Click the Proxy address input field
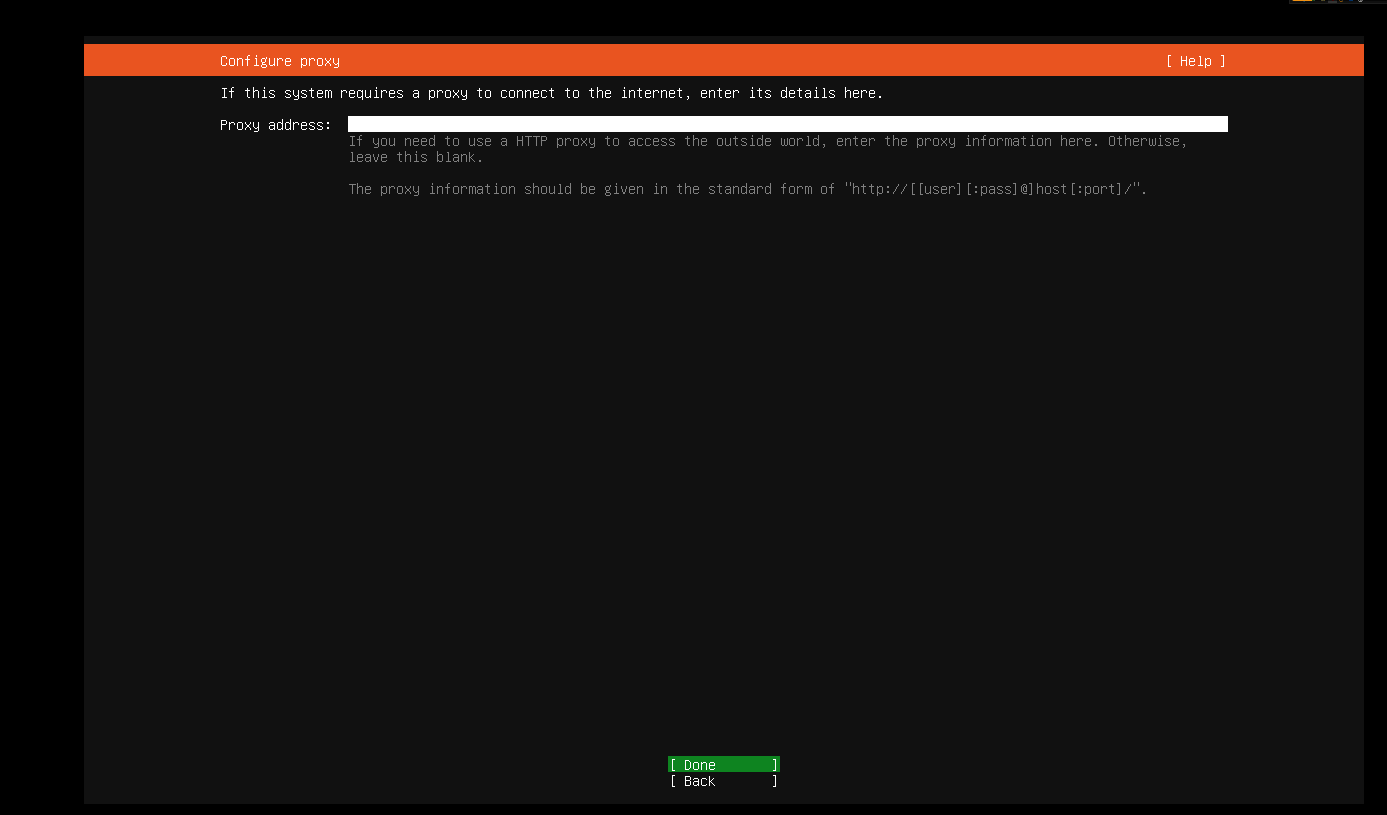The width and height of the screenshot is (1387, 815). coord(788,124)
